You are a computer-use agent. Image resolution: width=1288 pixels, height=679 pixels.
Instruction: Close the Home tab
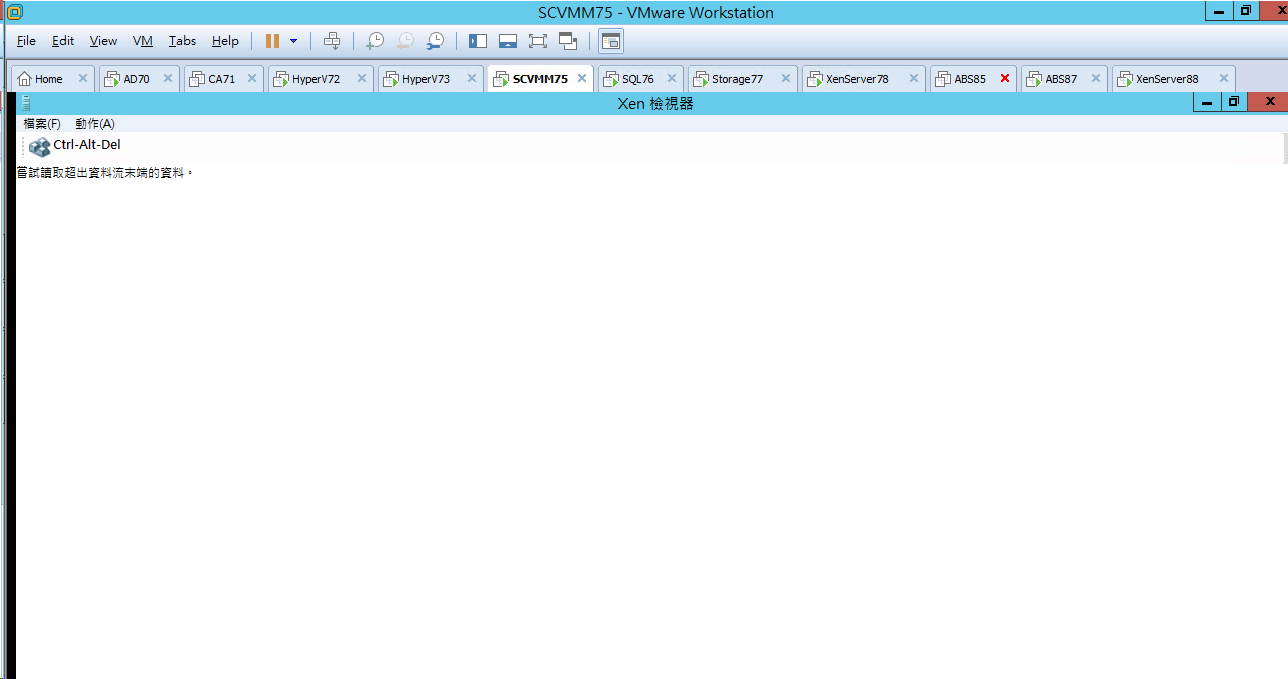[83, 78]
